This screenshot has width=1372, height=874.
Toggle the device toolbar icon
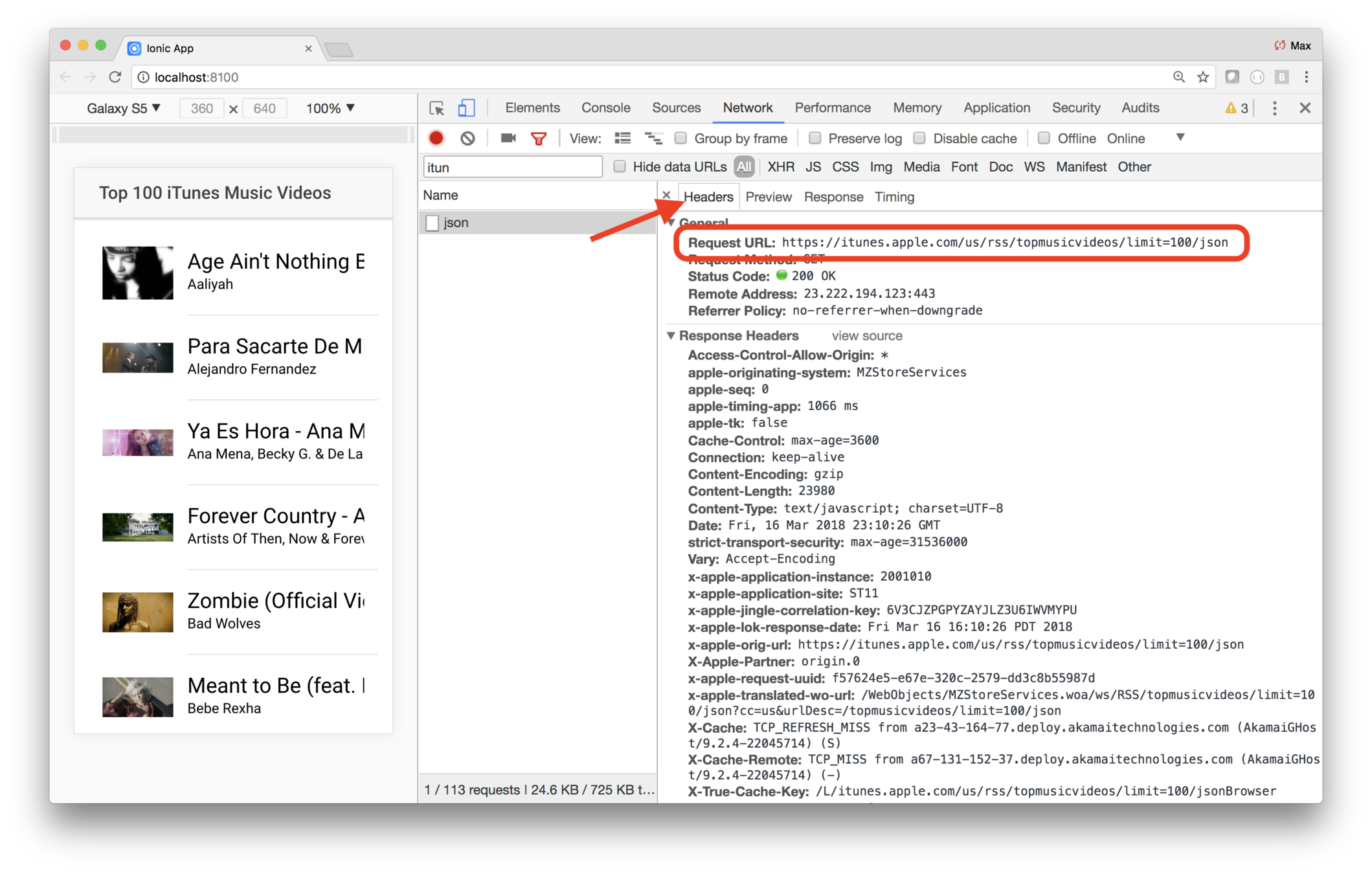[466, 108]
